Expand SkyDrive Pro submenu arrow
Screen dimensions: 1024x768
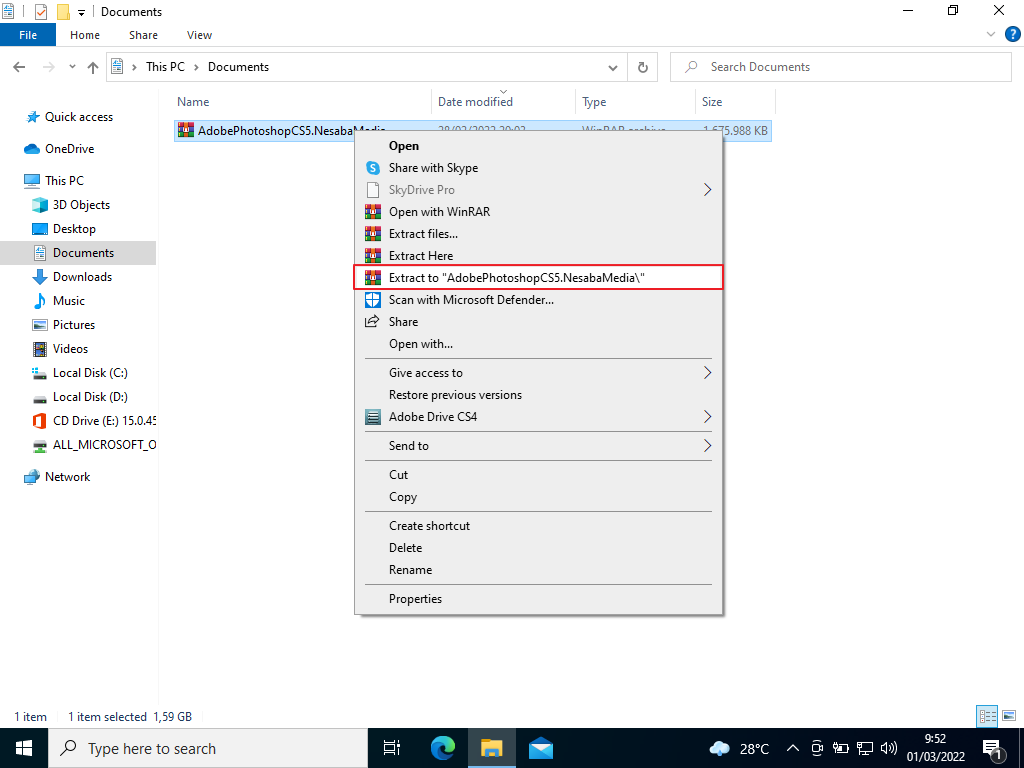(x=707, y=190)
